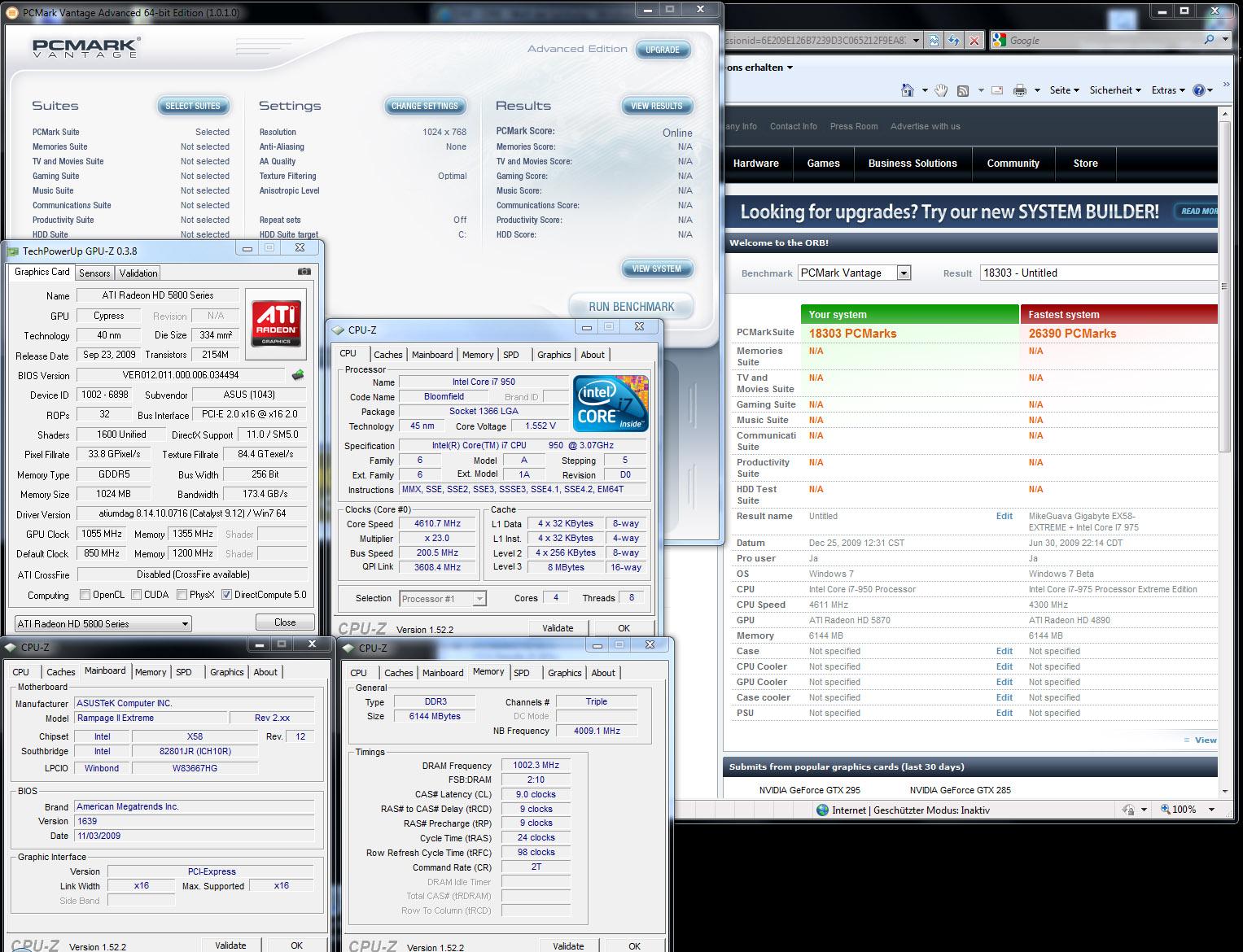
Task: Enable the PhysX checkbox
Action: [x=182, y=595]
